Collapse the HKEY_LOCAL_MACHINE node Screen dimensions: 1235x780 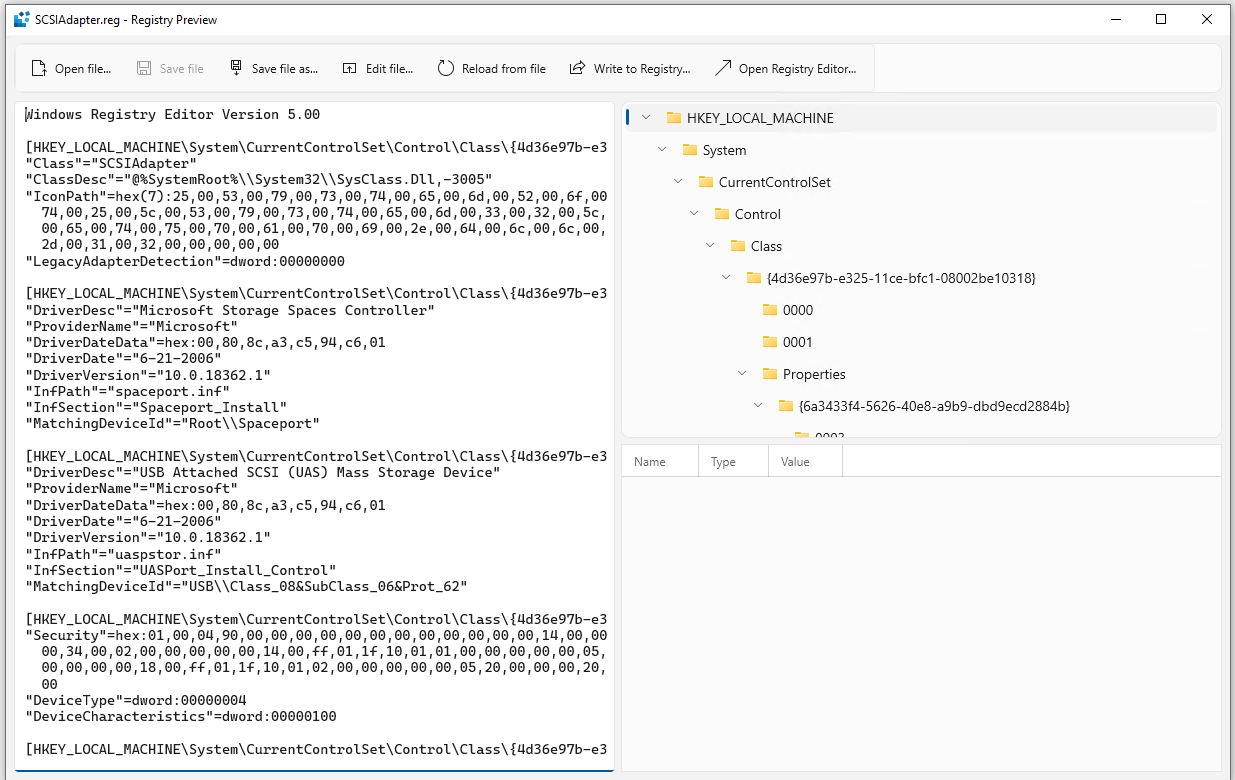[x=644, y=117]
